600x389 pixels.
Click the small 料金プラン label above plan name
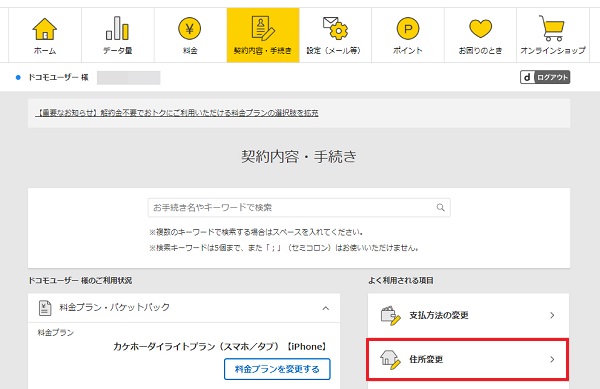pyautogui.click(x=56, y=333)
